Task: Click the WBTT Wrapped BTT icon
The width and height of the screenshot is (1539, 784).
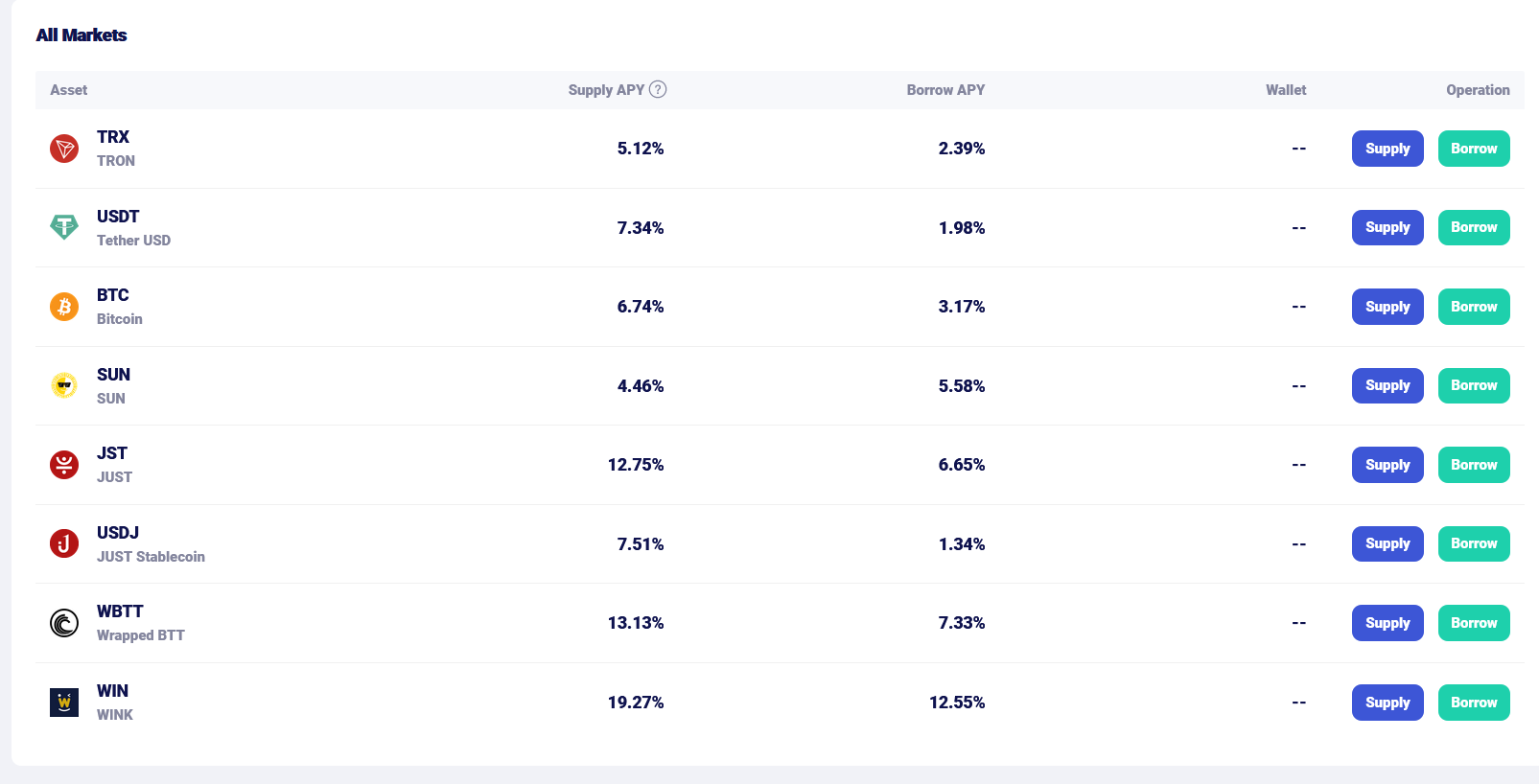Action: 64,623
